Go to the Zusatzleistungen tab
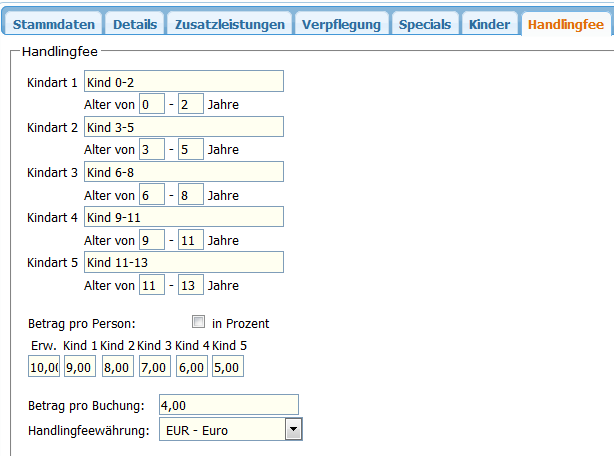Viewport: 614px width, 456px height. [x=230, y=24]
